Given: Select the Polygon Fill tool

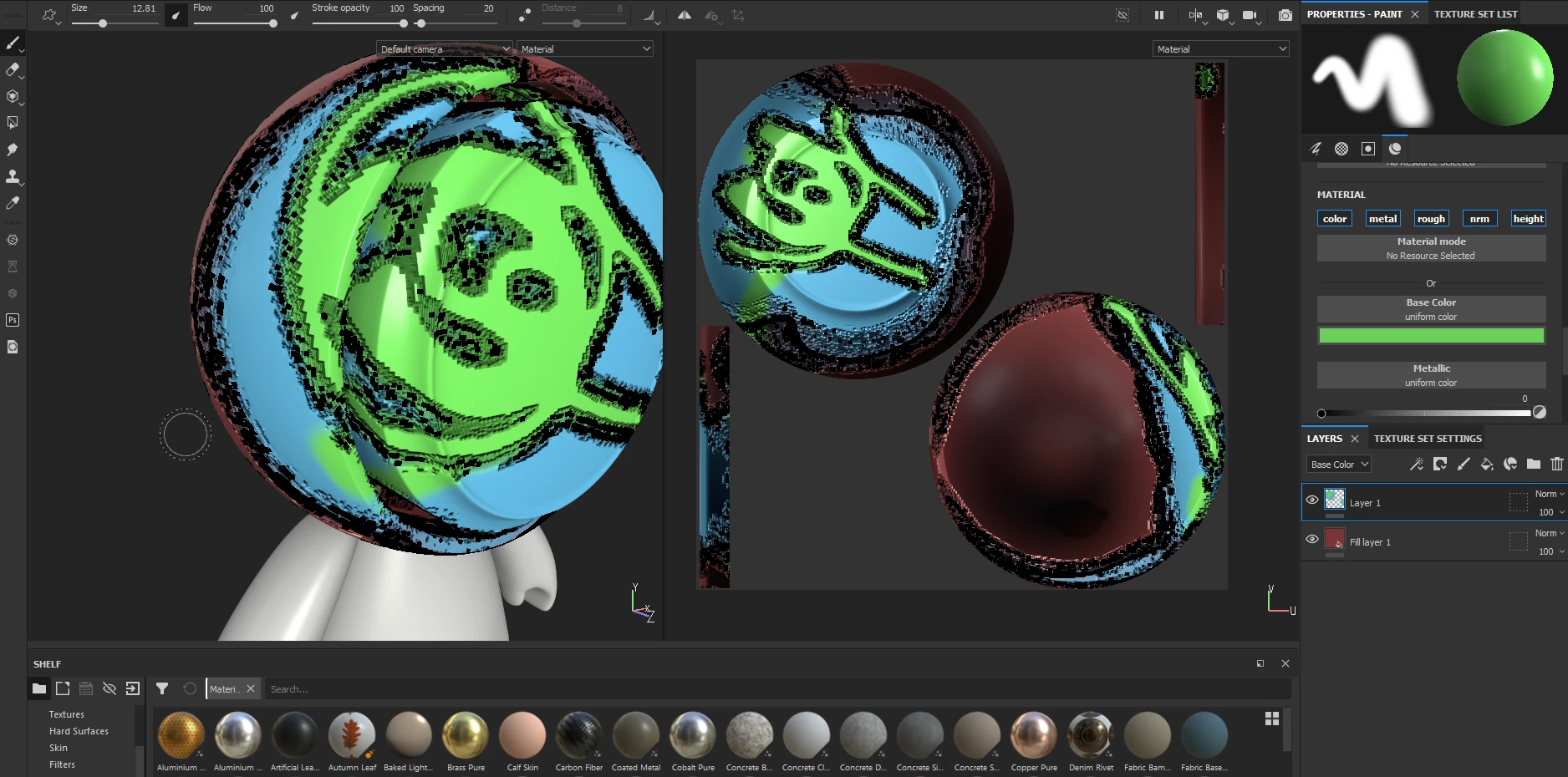Looking at the screenshot, I should pyautogui.click(x=13, y=123).
